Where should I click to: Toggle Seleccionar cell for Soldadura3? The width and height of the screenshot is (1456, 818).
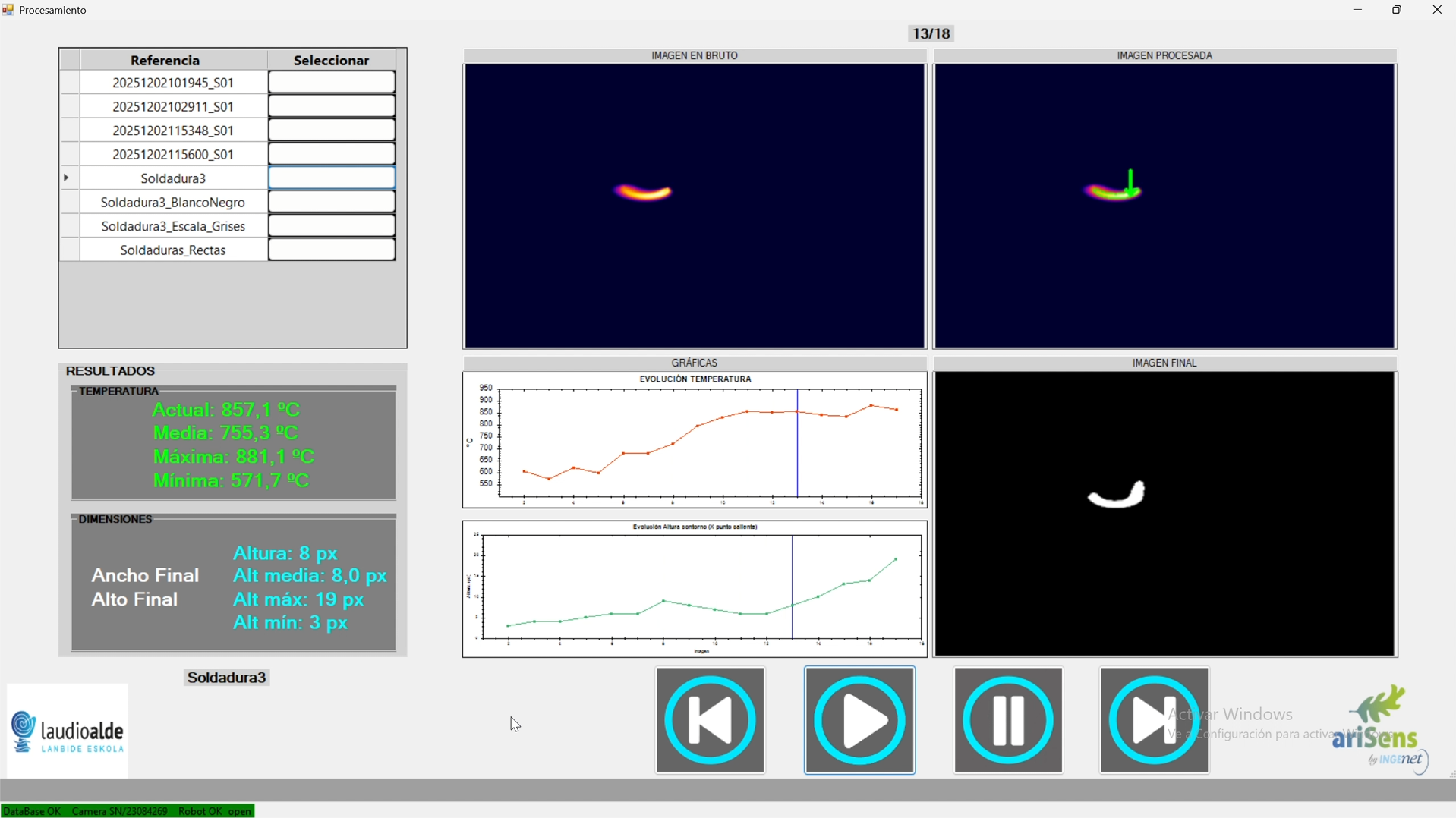332,178
